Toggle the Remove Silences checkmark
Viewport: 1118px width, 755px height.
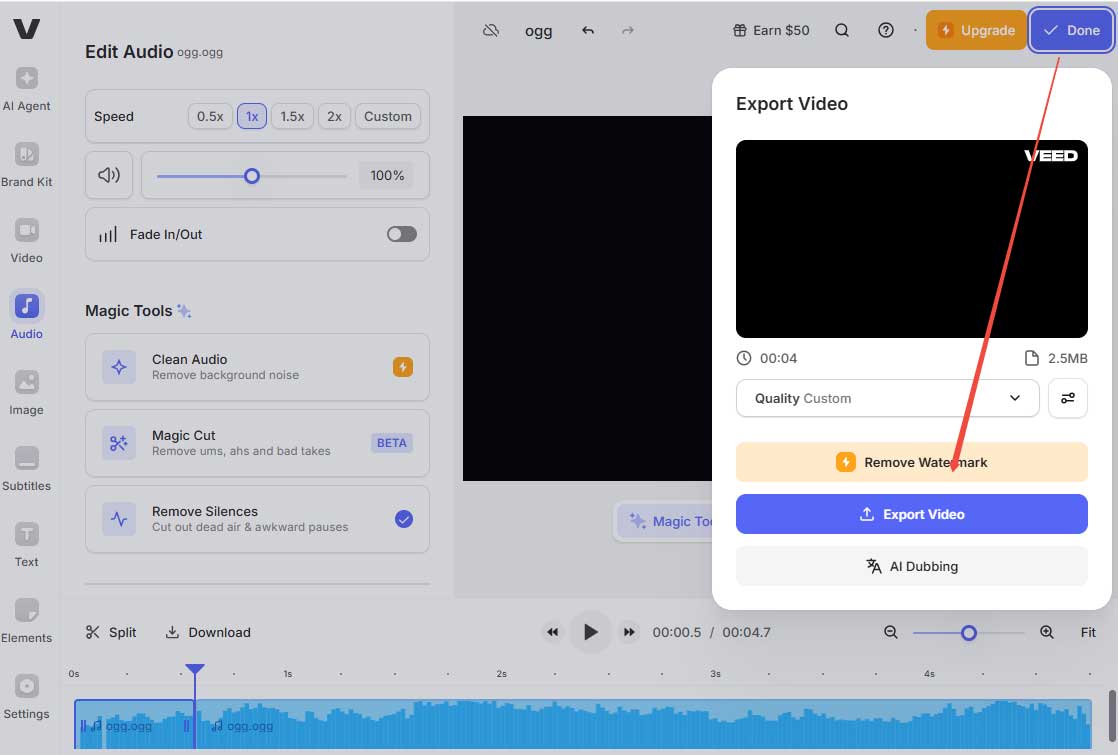click(404, 519)
